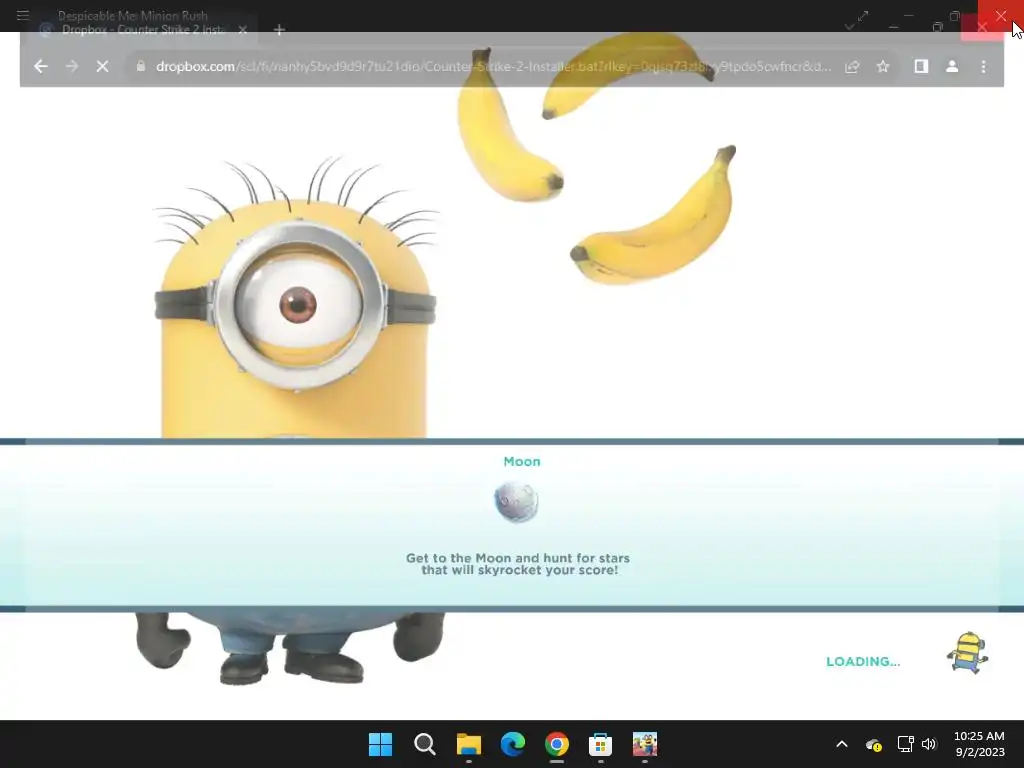The width and height of the screenshot is (1024, 768).
Task: Open taskbar Search
Action: point(424,744)
